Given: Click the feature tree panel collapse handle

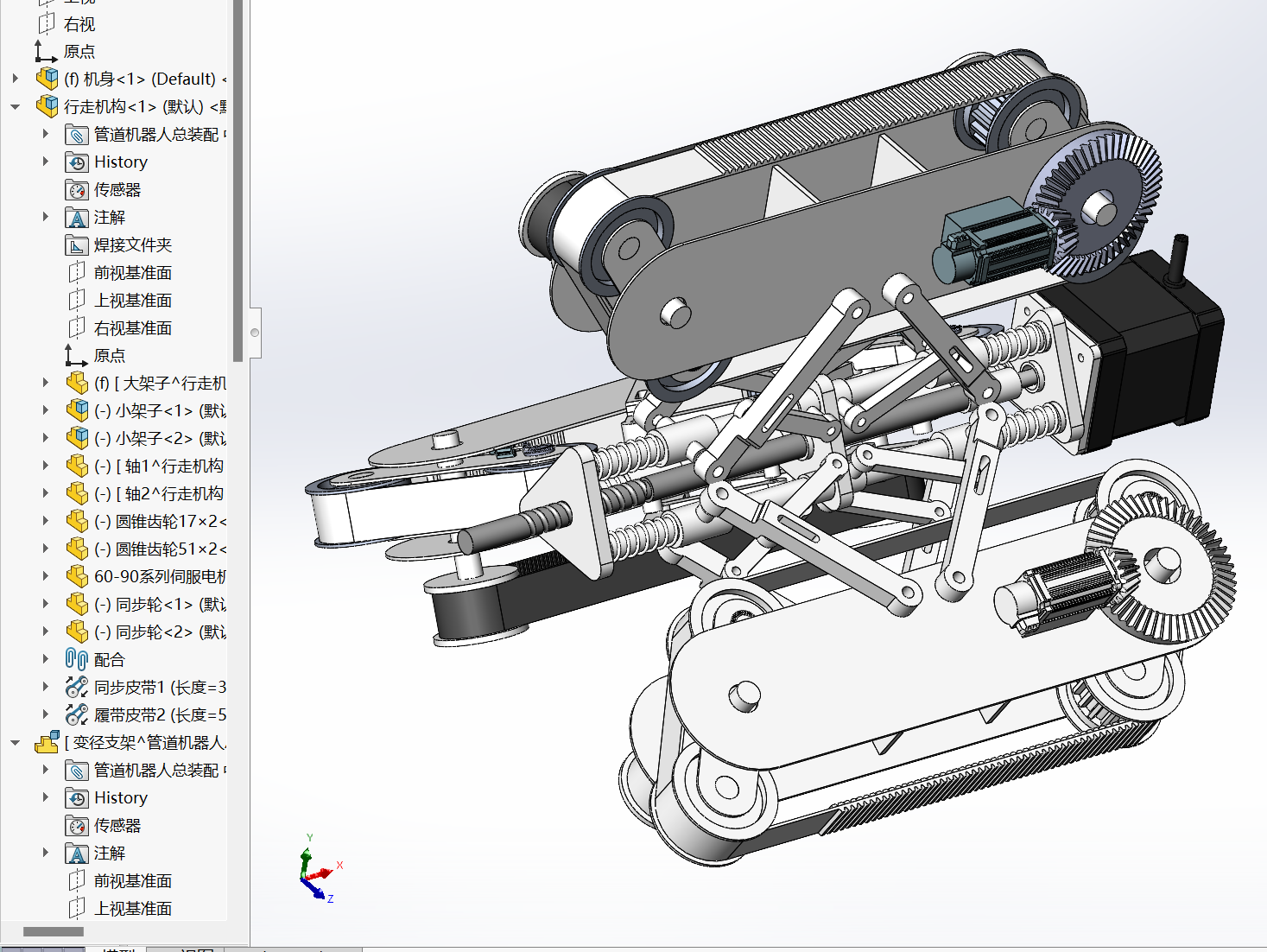Looking at the screenshot, I should [x=255, y=333].
